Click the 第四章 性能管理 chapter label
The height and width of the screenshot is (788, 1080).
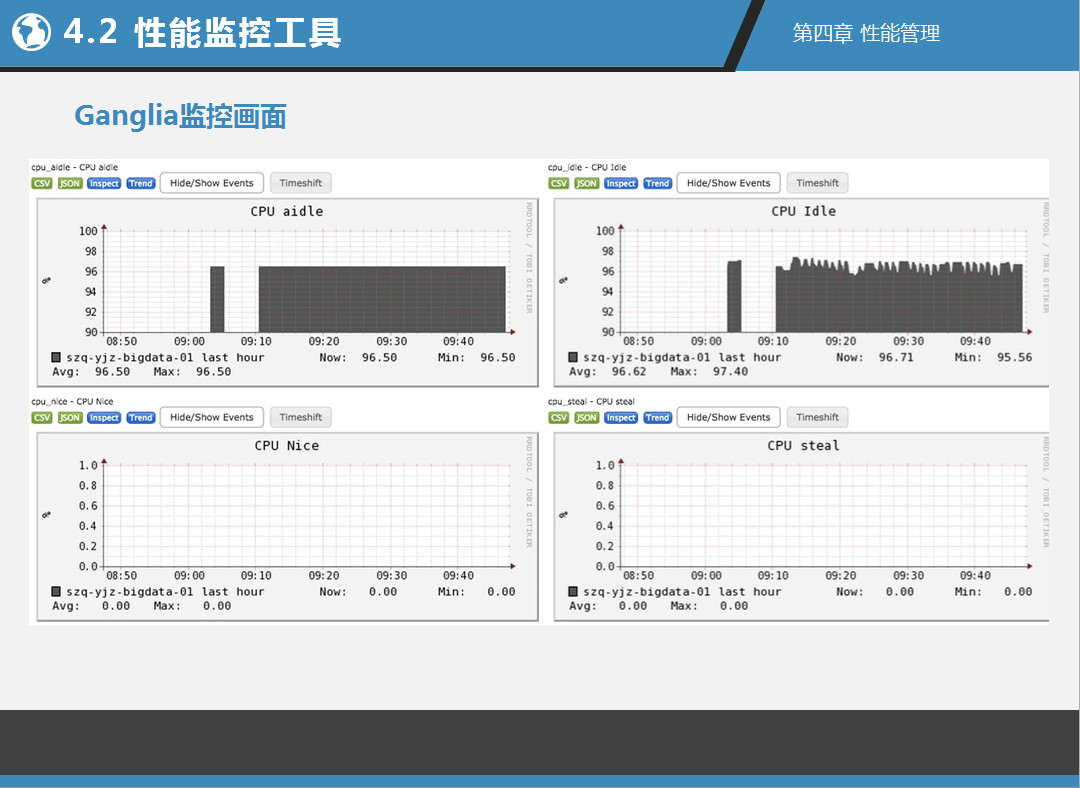click(x=866, y=33)
